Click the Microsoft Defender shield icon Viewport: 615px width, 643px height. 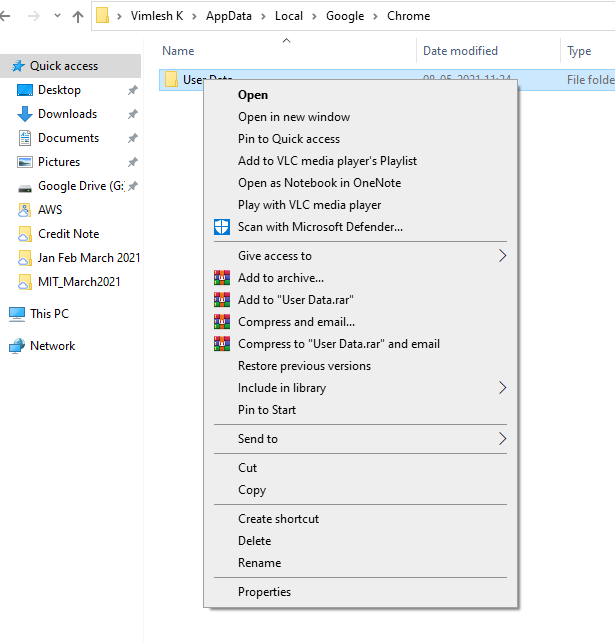[222, 227]
